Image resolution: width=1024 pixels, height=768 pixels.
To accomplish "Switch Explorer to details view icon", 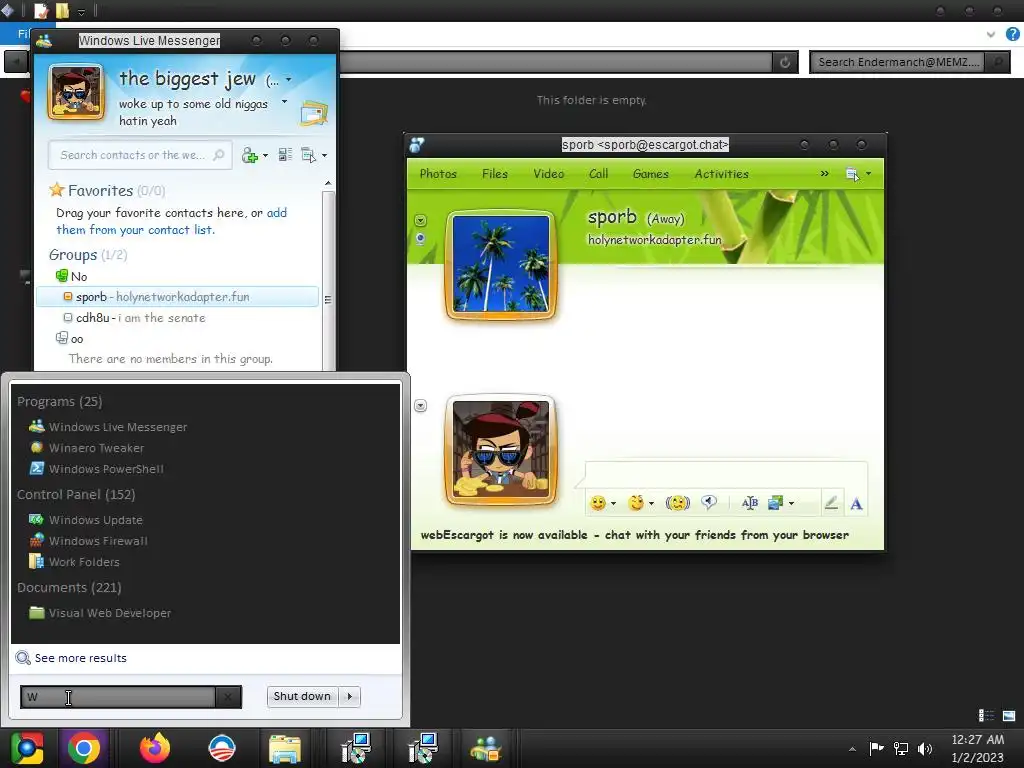I will (986, 716).
